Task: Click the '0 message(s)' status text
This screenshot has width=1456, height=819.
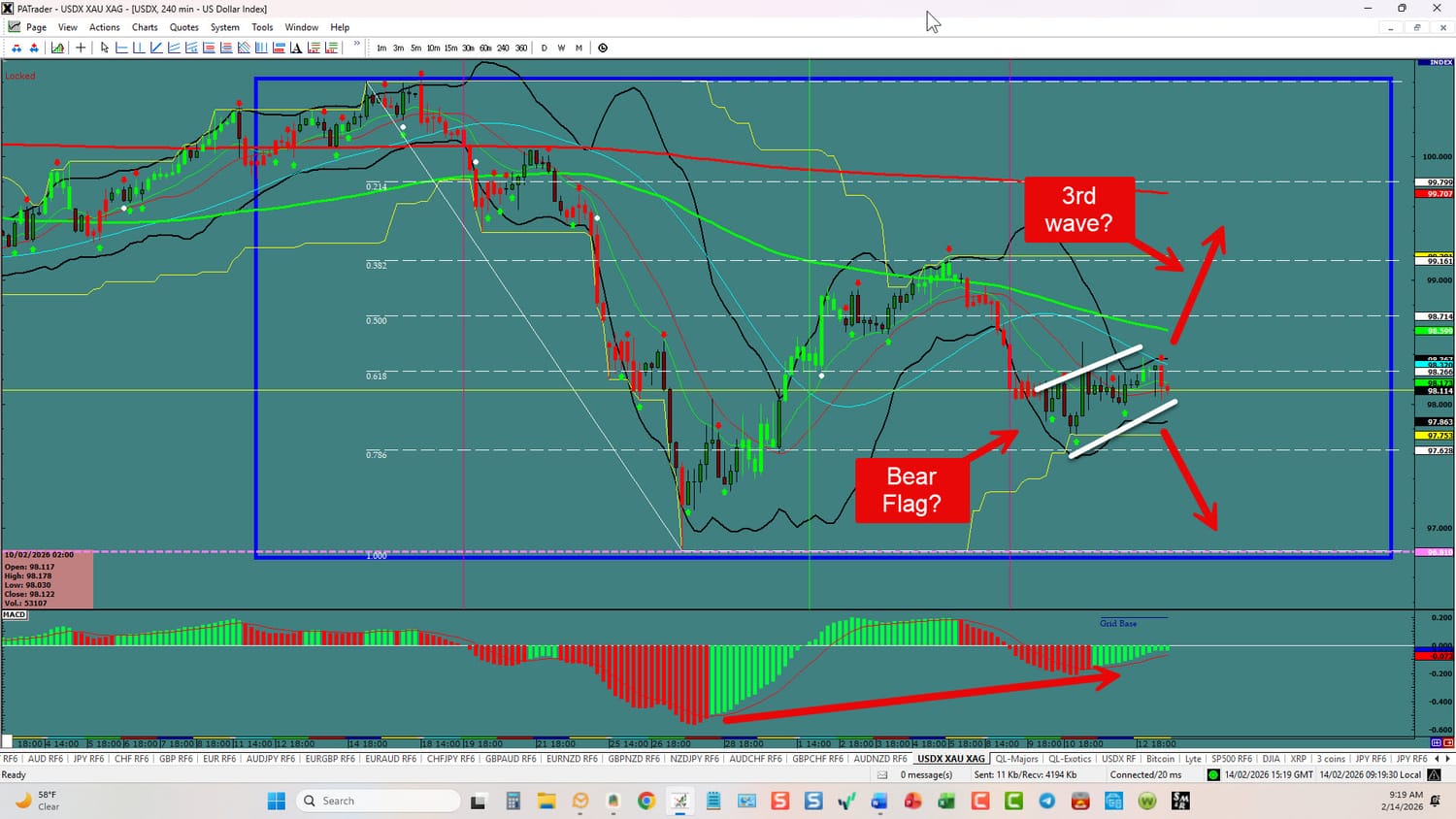Action: 926,775
